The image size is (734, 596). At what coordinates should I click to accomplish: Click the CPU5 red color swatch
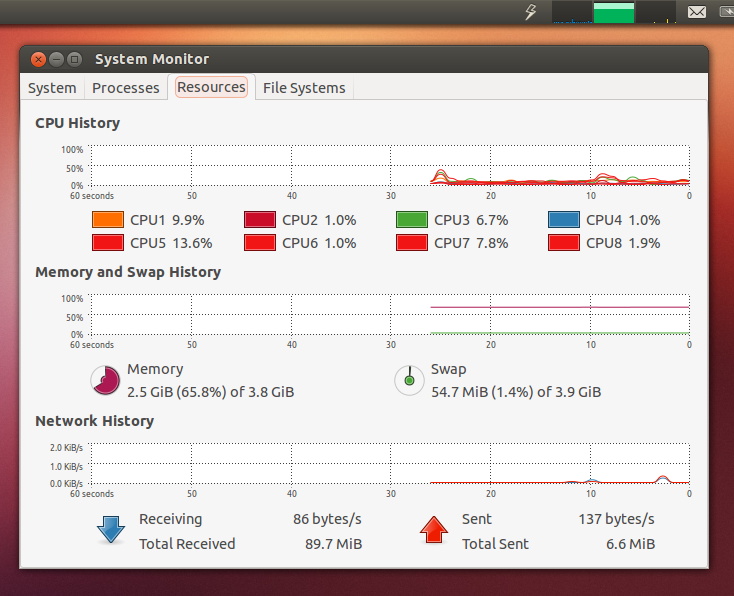pyautogui.click(x=108, y=243)
